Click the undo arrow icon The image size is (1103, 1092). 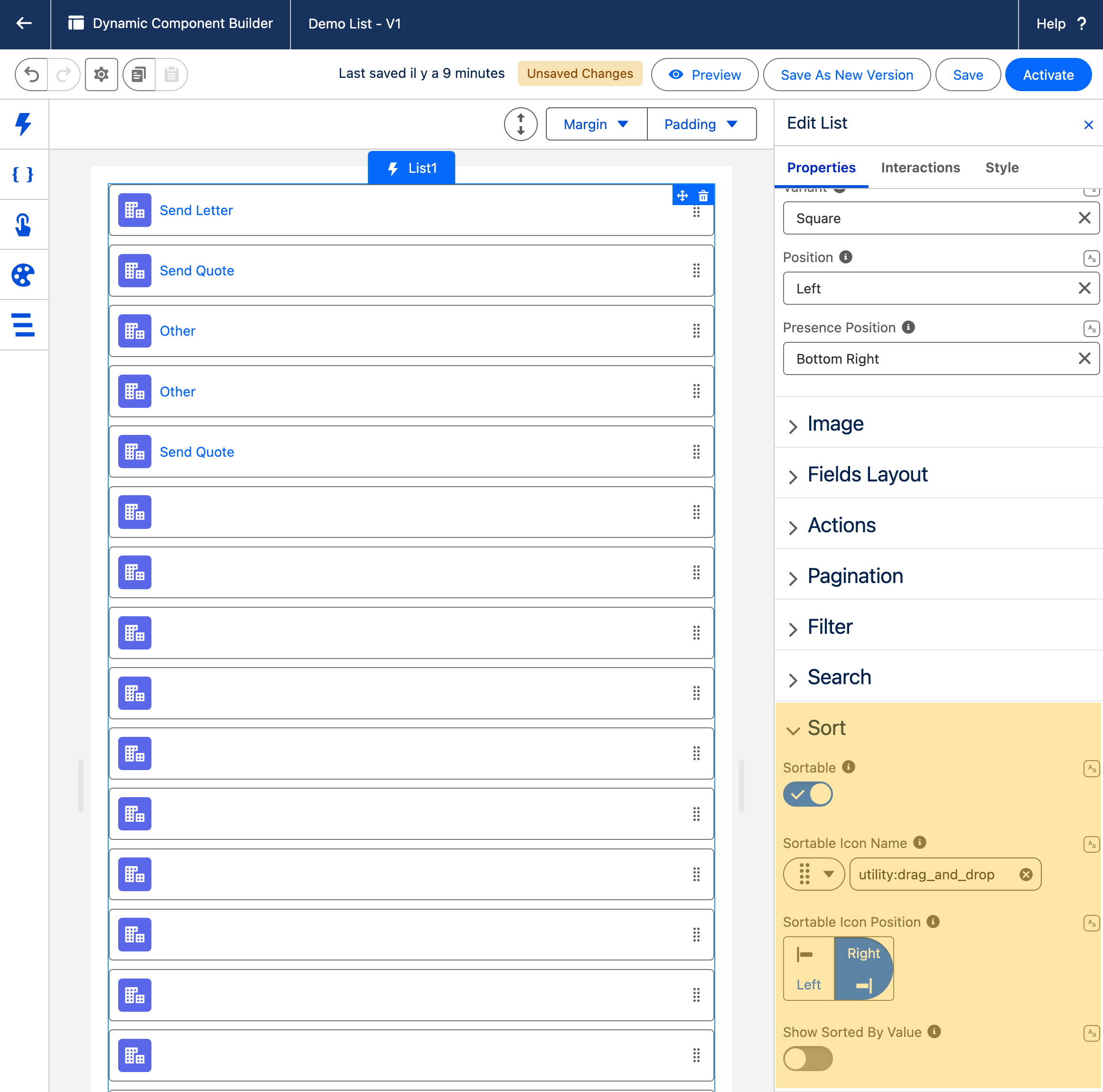(32, 75)
